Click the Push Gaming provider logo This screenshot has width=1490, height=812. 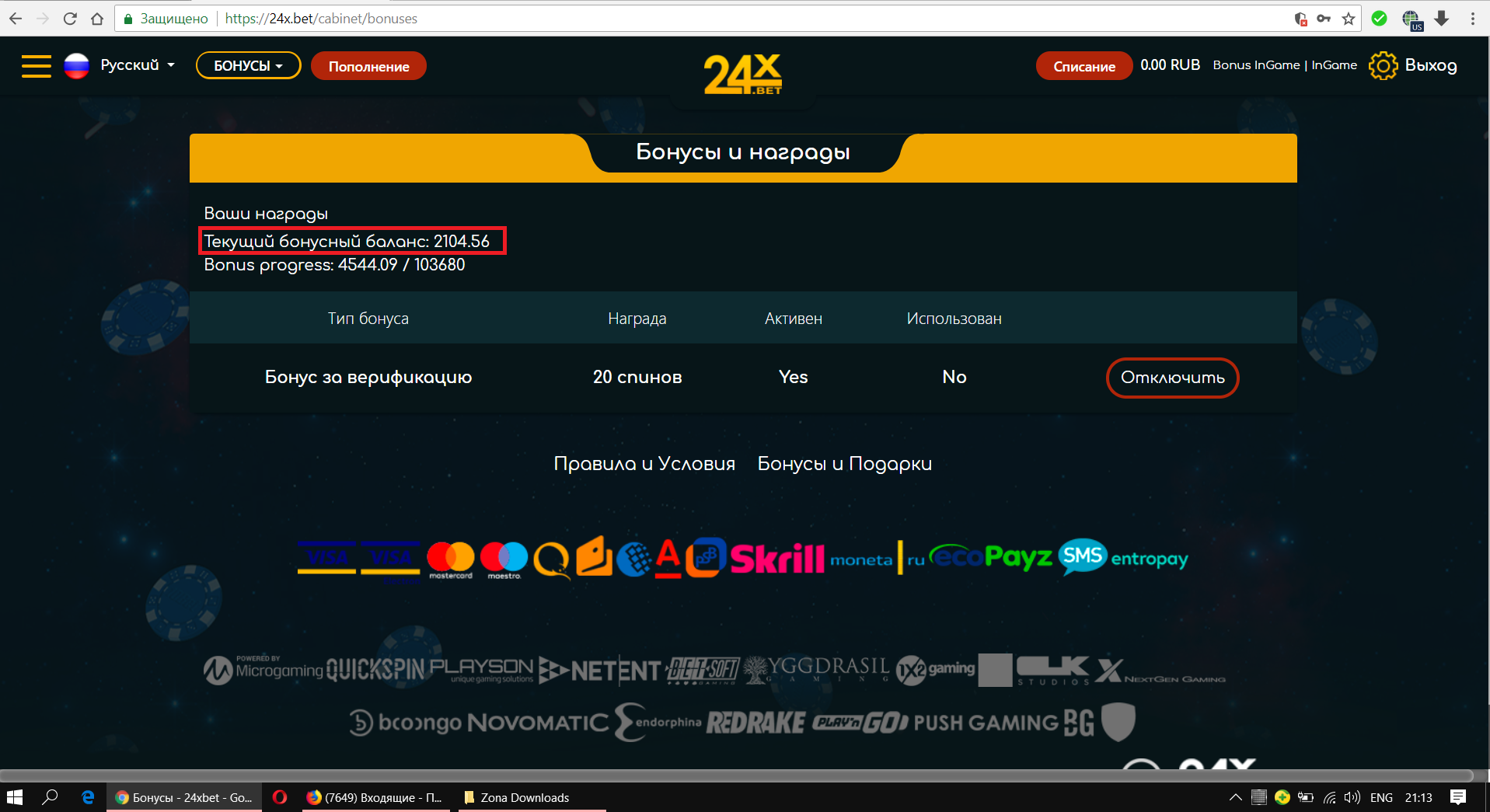pyautogui.click(x=986, y=723)
